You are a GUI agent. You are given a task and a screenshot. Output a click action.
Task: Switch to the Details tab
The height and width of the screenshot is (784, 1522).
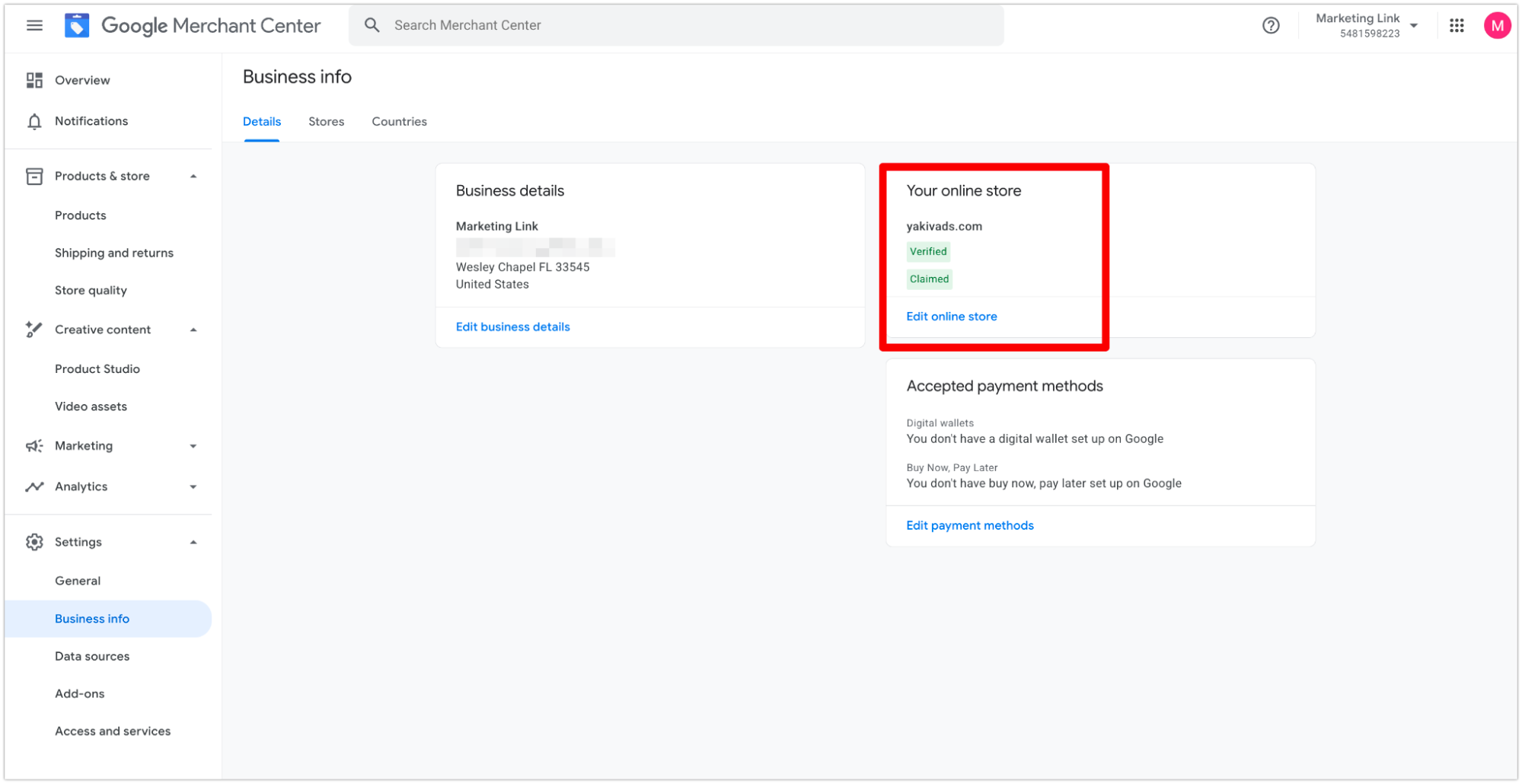[262, 122]
